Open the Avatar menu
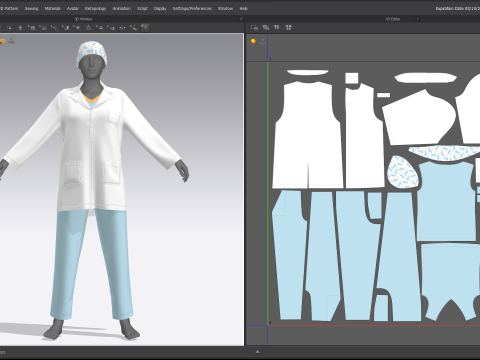 coord(72,8)
